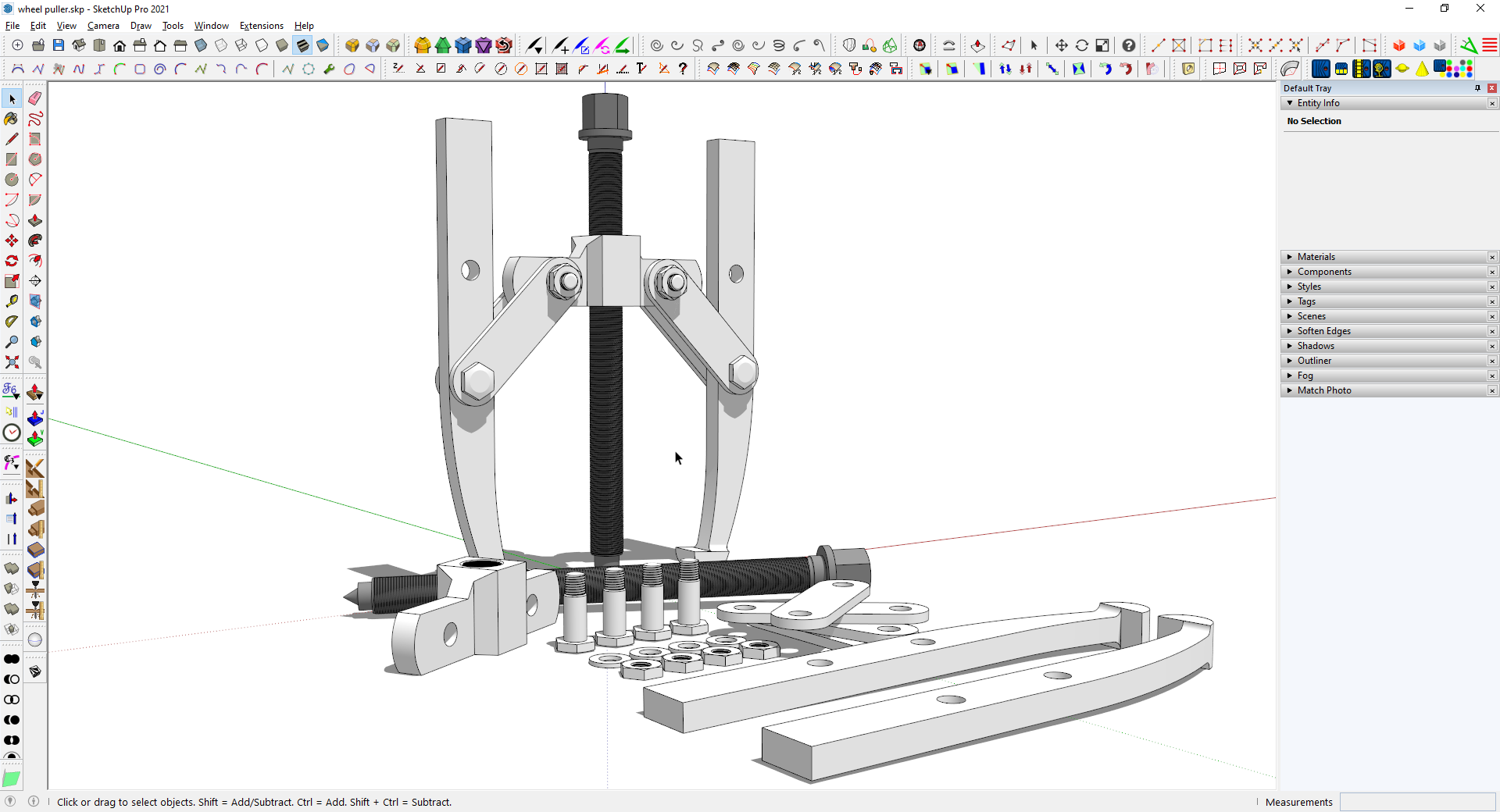Select the Rectangle drawing tool
The width and height of the screenshot is (1500, 812).
coord(12,159)
